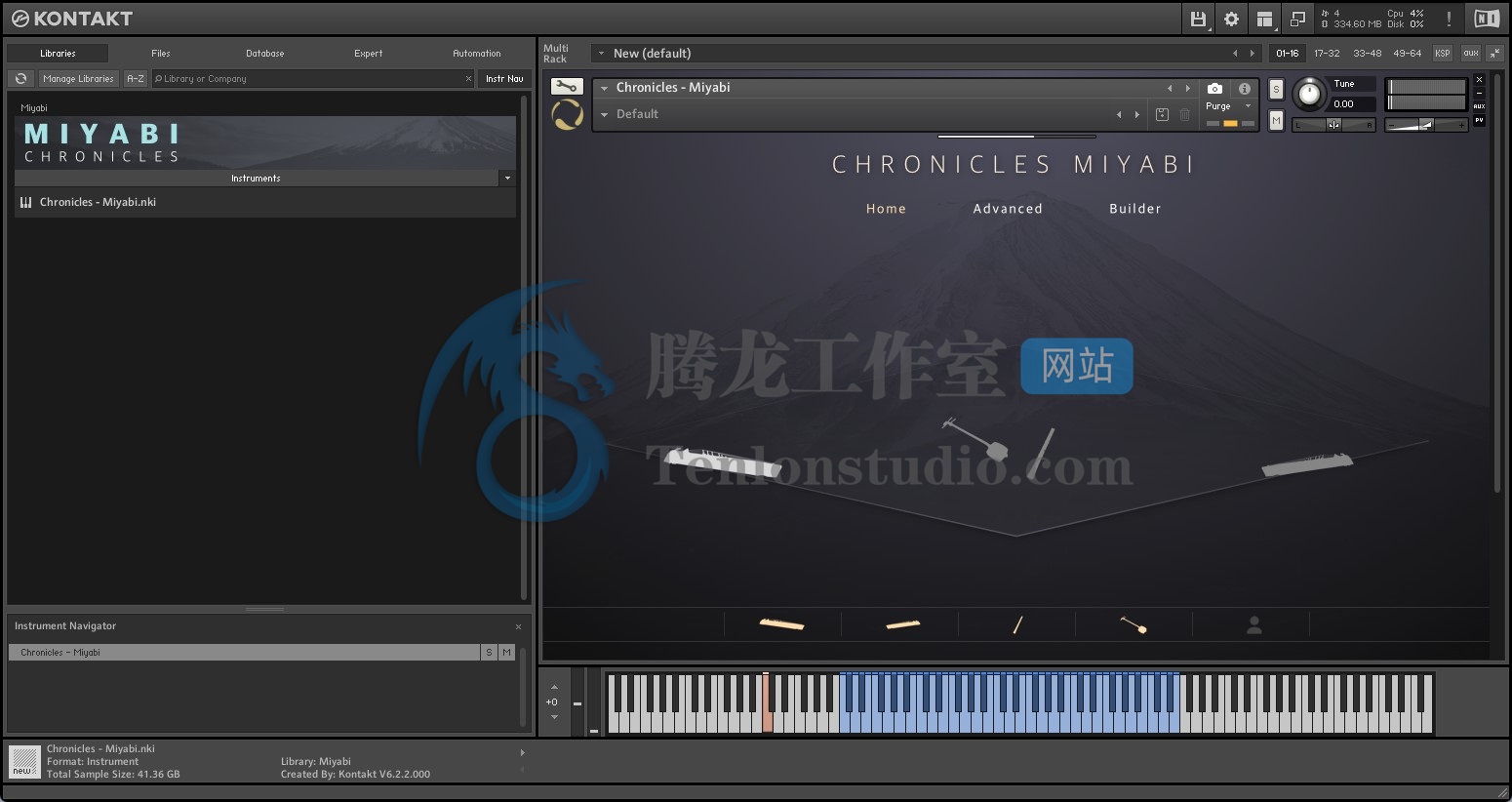Toggle AUX on instrument header

(x=1479, y=106)
